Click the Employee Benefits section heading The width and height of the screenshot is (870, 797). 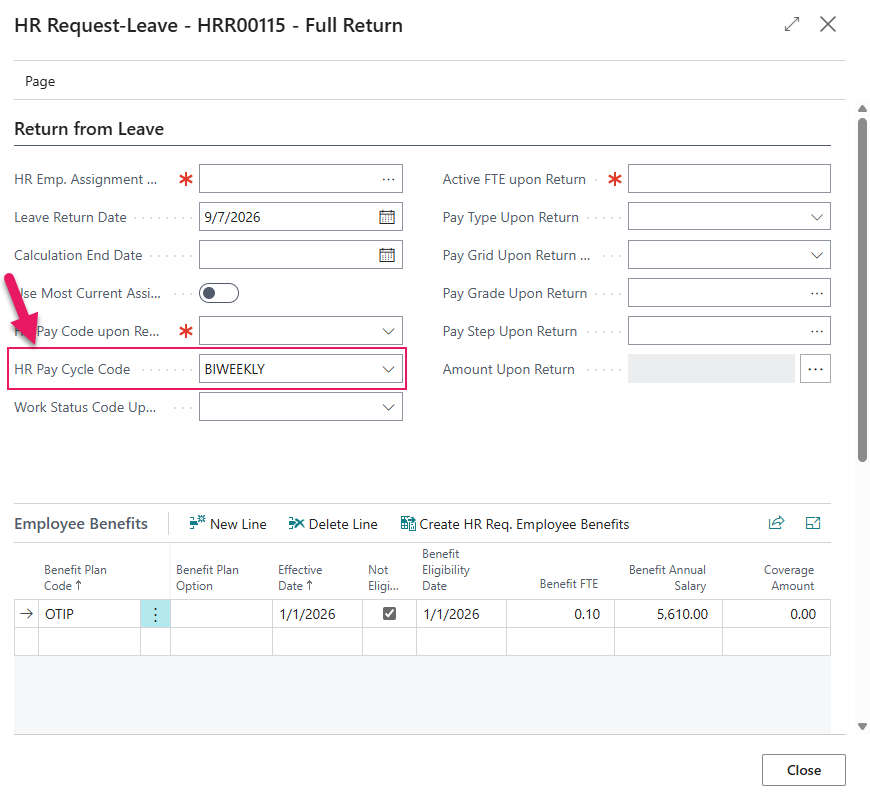pyautogui.click(x=81, y=523)
